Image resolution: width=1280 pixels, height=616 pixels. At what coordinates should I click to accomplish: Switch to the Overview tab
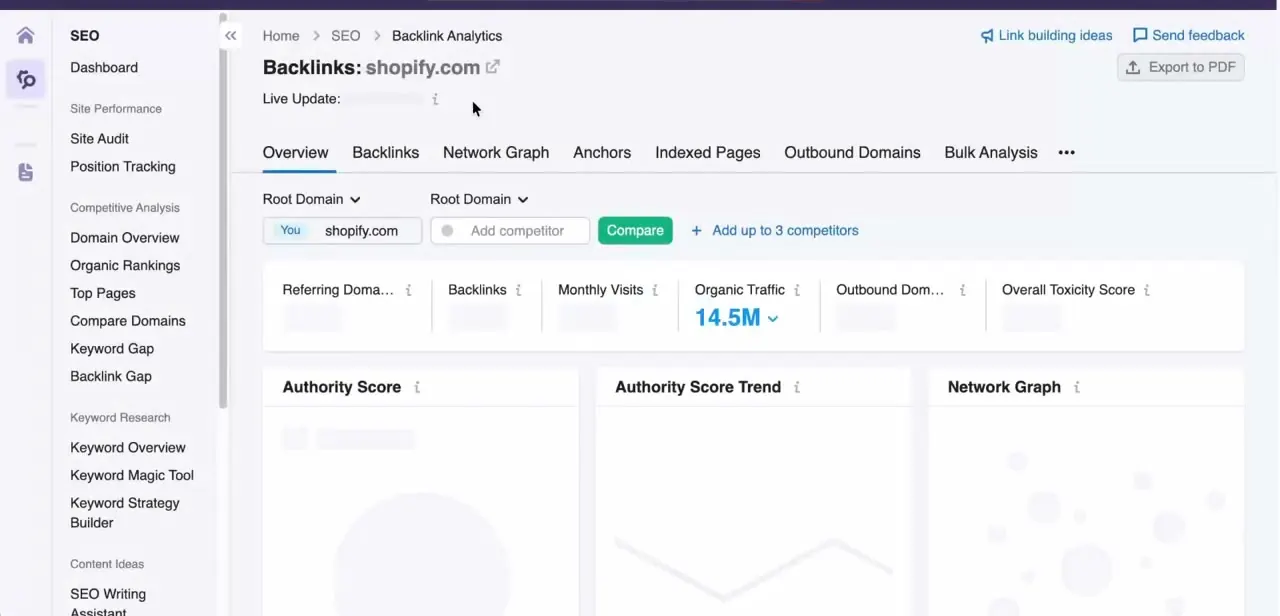click(295, 153)
